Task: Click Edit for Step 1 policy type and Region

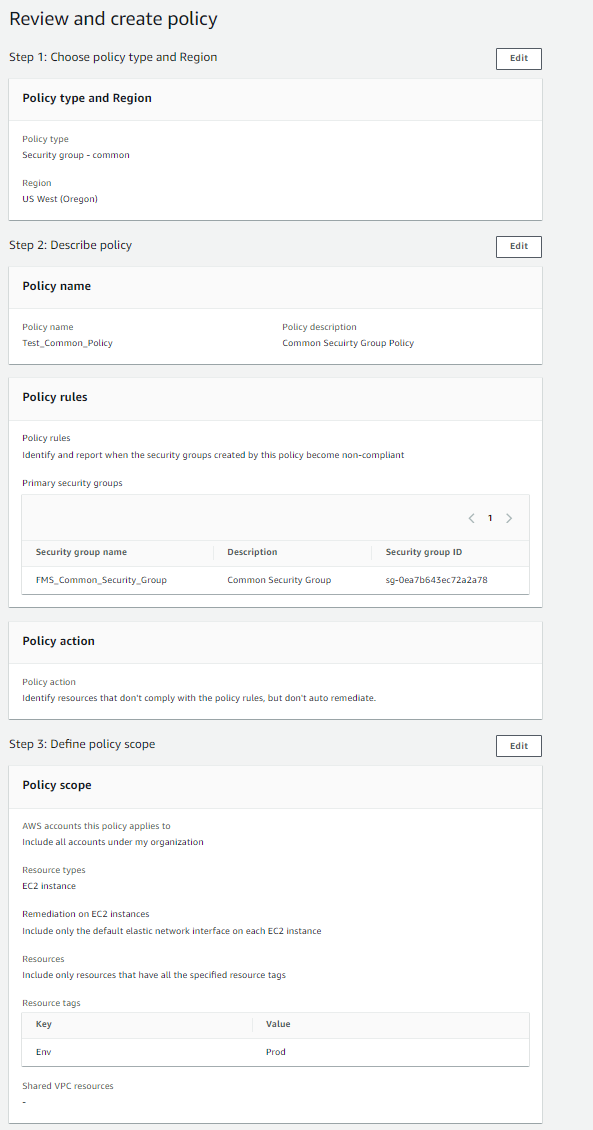Action: [x=518, y=58]
